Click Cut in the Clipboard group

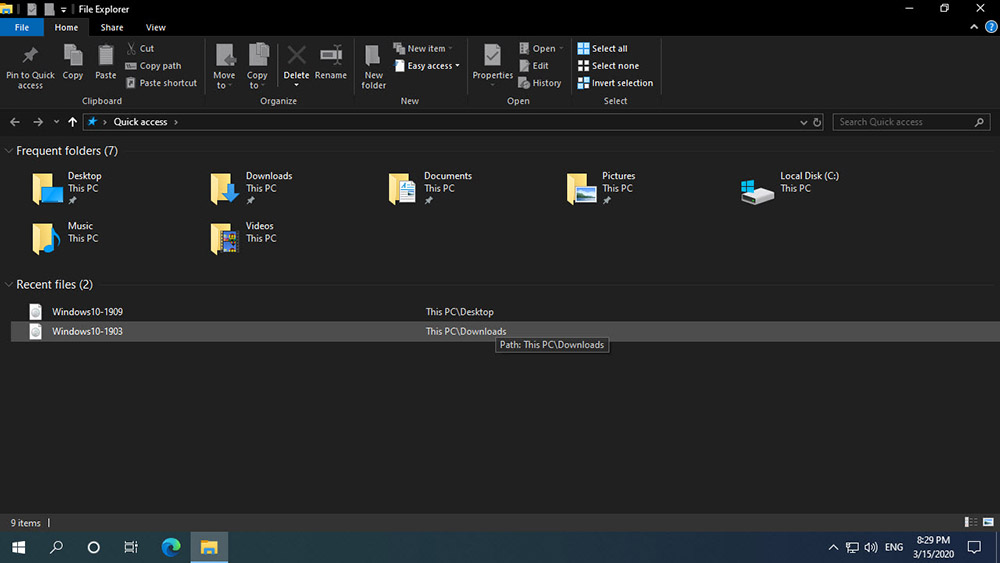[140, 48]
